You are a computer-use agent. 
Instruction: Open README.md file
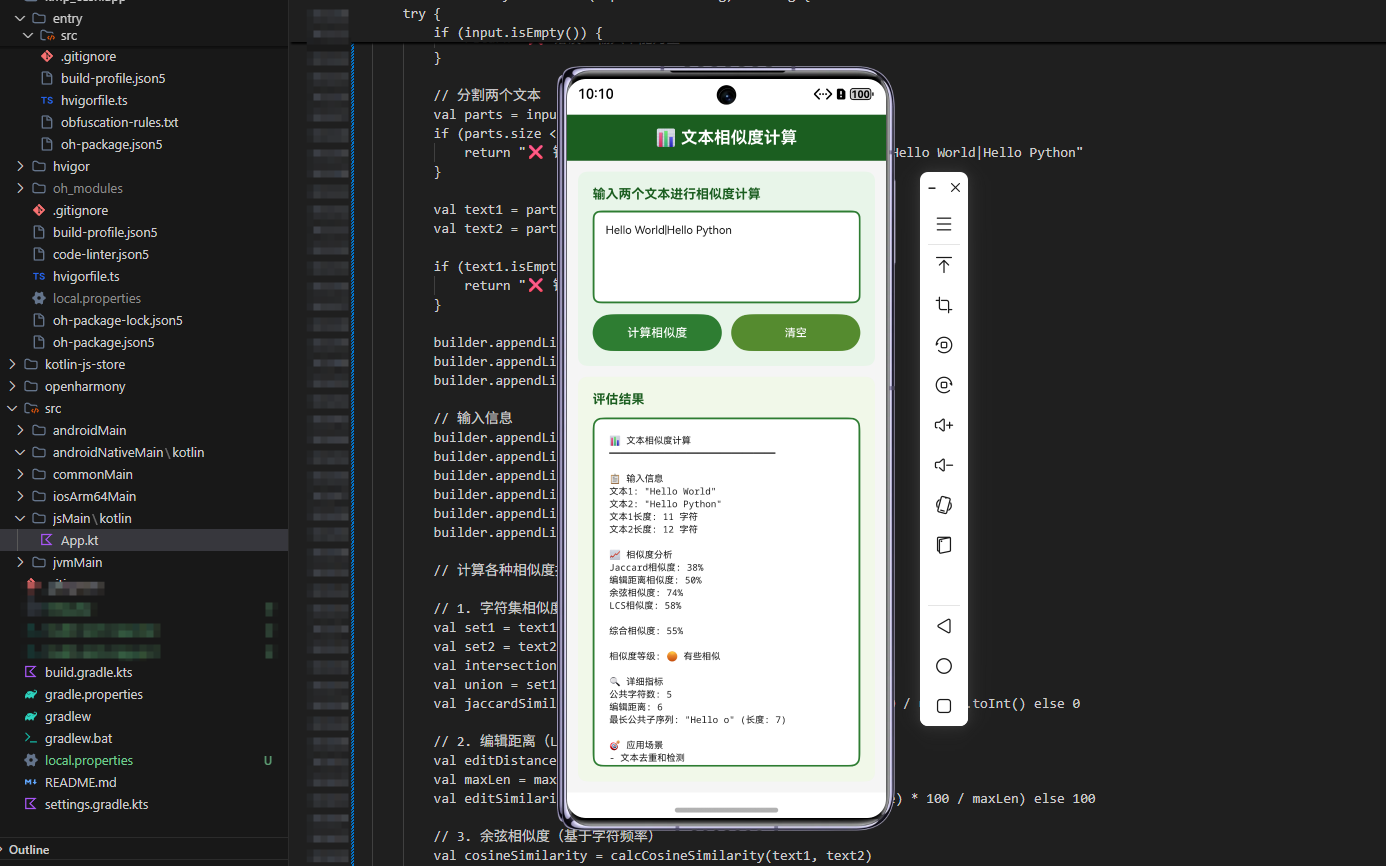(x=80, y=782)
